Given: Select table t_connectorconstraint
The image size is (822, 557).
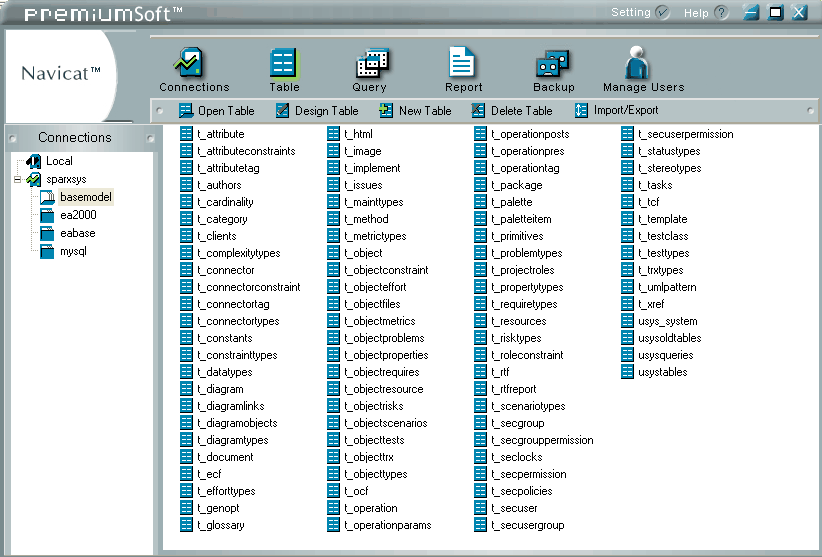Looking at the screenshot, I should (248, 287).
